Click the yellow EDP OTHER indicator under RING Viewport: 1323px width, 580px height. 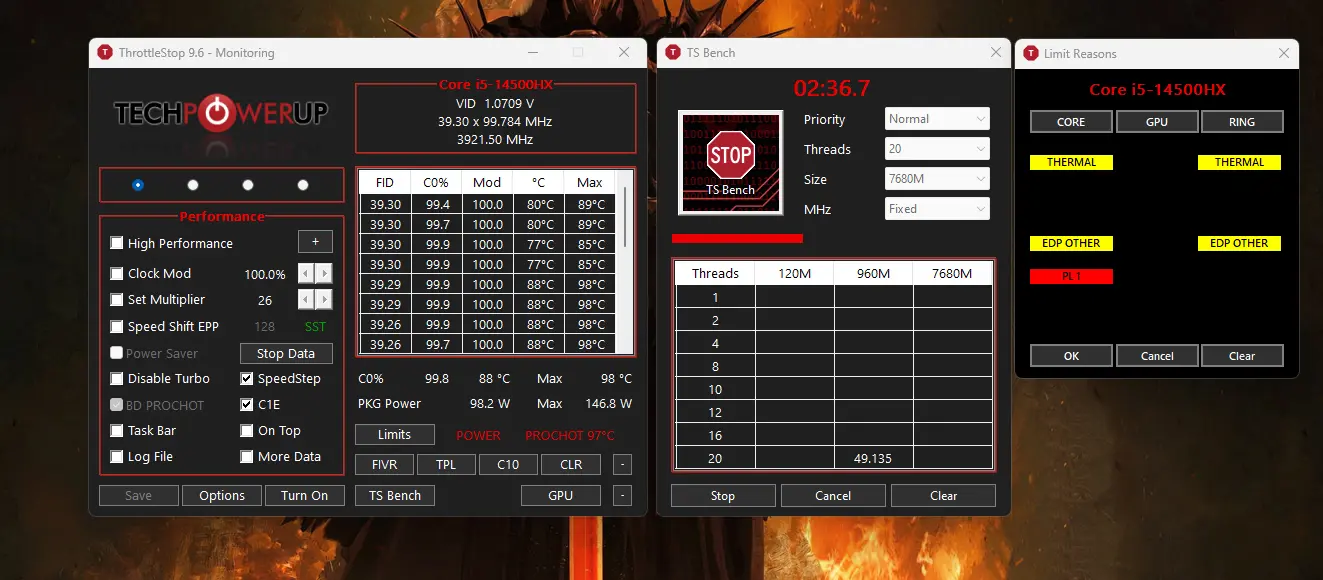click(1239, 243)
